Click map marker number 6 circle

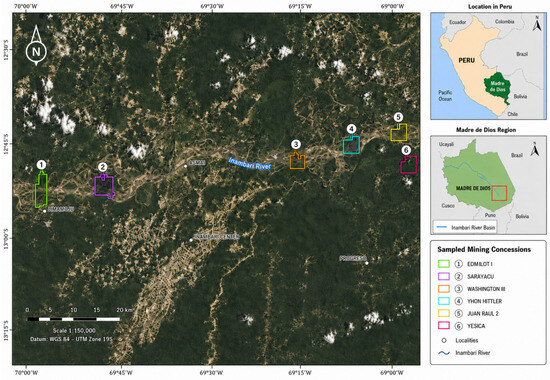[x=406, y=150]
